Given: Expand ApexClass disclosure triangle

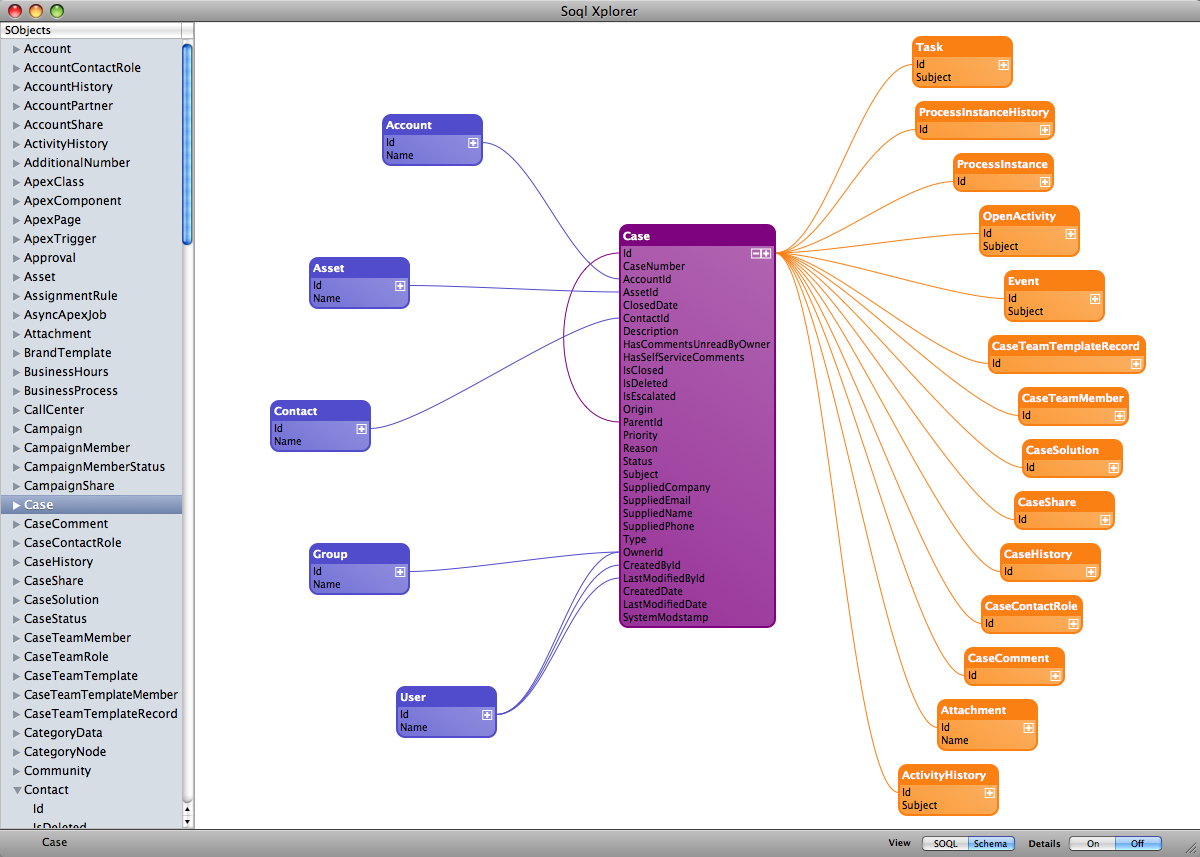Looking at the screenshot, I should tap(16, 182).
